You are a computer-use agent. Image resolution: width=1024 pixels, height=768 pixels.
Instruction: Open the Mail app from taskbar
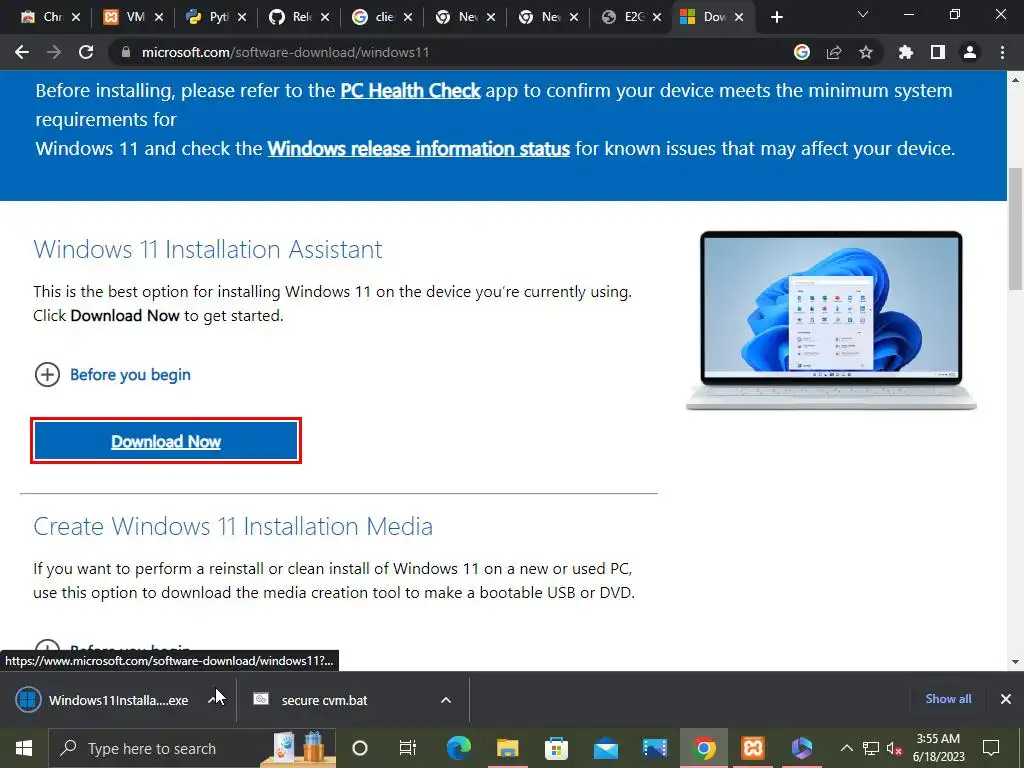click(x=605, y=748)
